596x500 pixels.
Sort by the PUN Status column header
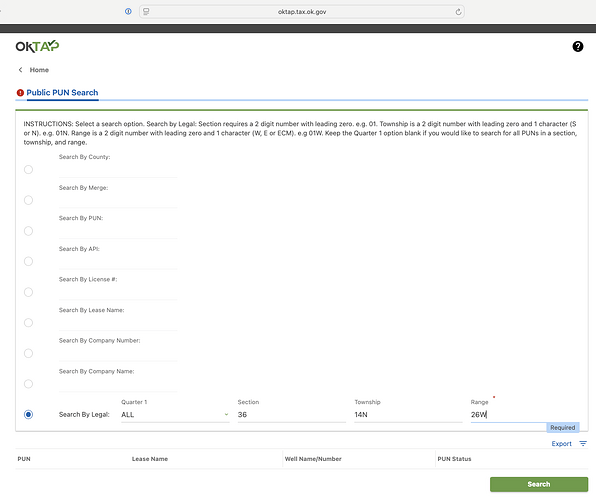(x=454, y=459)
